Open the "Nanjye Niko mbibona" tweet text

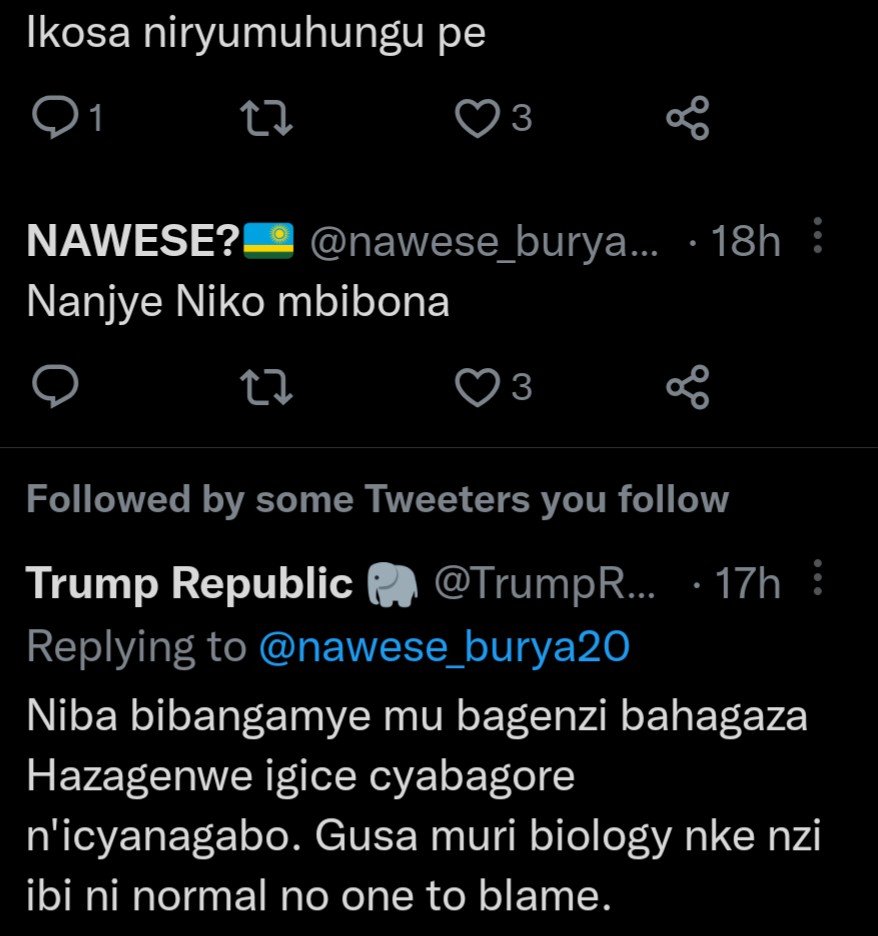[238, 303]
